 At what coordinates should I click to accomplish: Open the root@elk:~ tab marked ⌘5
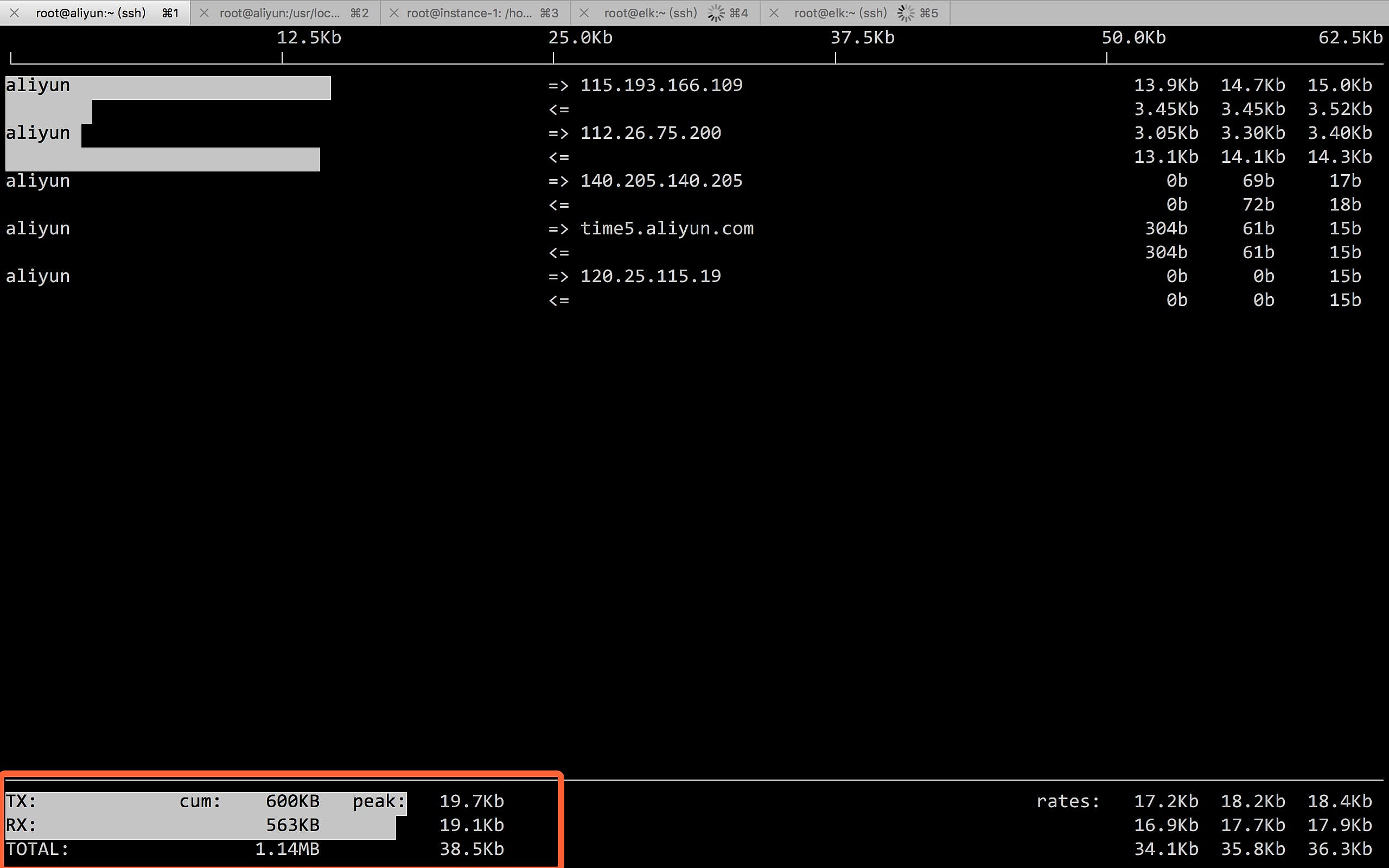[x=840, y=12]
